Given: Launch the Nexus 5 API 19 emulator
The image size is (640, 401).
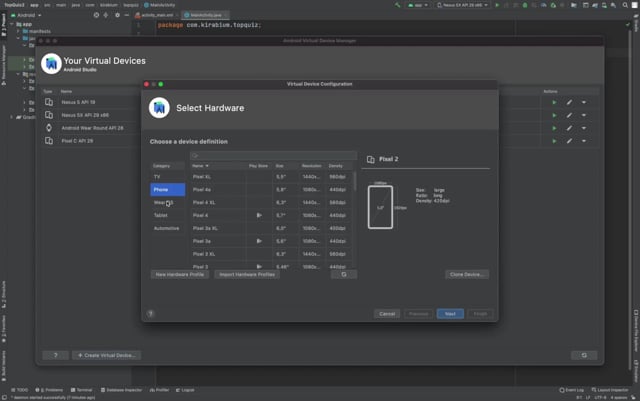Looking at the screenshot, I should click(x=554, y=102).
